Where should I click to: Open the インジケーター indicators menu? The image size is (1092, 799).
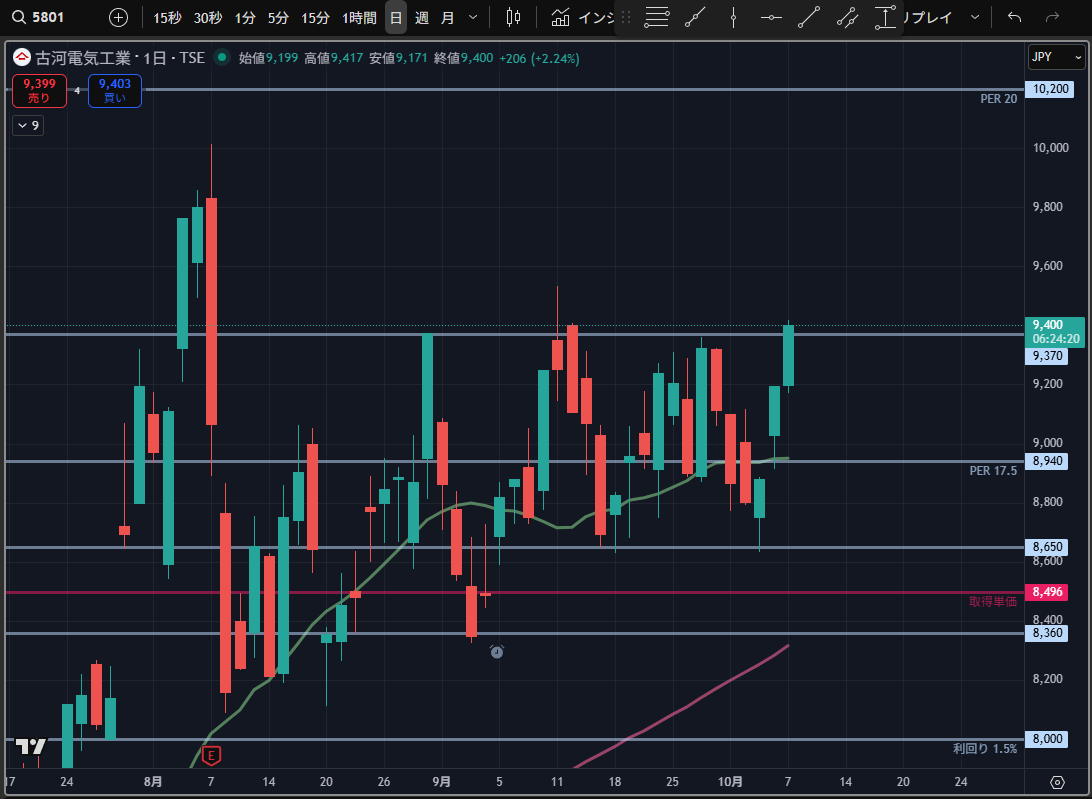tap(580, 17)
